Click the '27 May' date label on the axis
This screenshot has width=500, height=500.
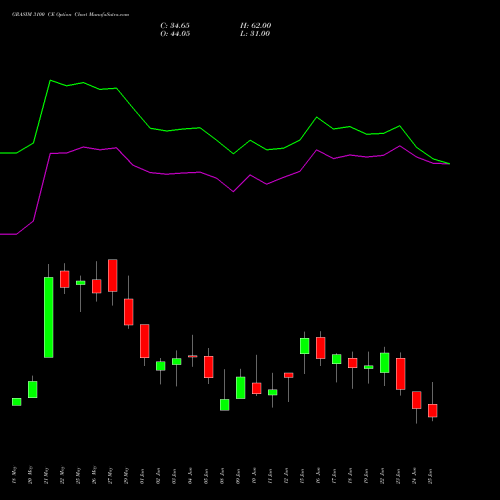110,475
